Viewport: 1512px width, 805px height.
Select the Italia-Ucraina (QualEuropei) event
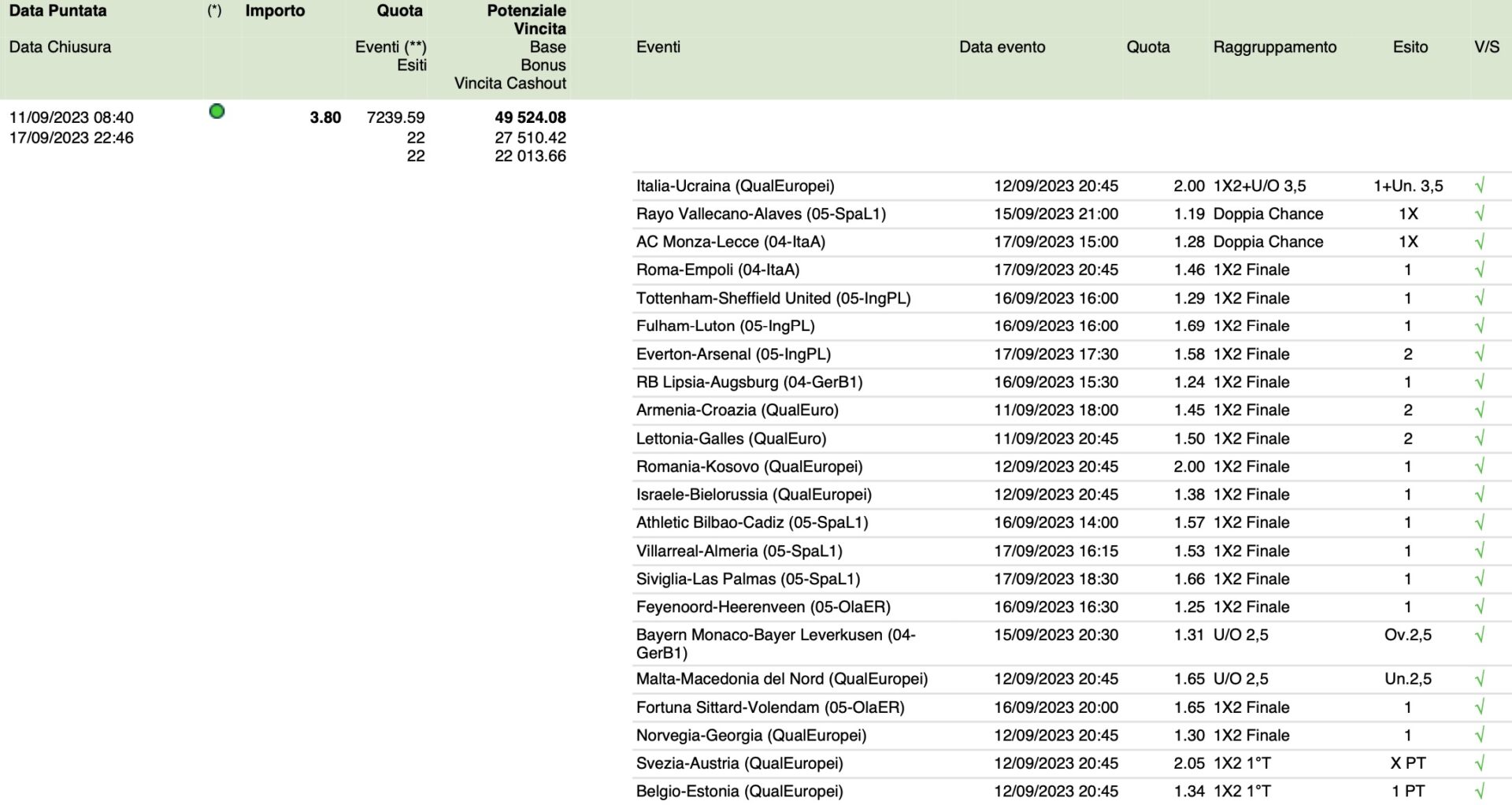[x=735, y=186]
